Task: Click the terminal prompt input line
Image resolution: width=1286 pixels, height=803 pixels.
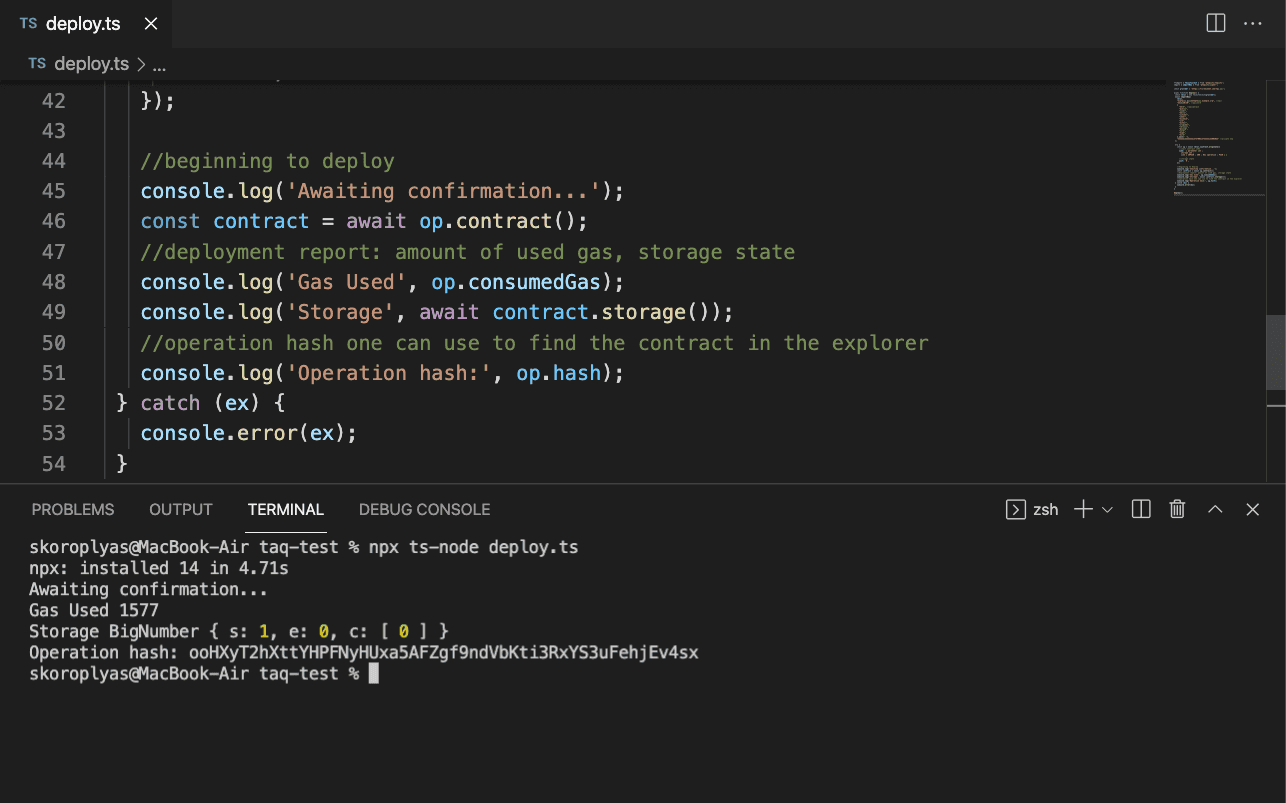Action: (374, 674)
